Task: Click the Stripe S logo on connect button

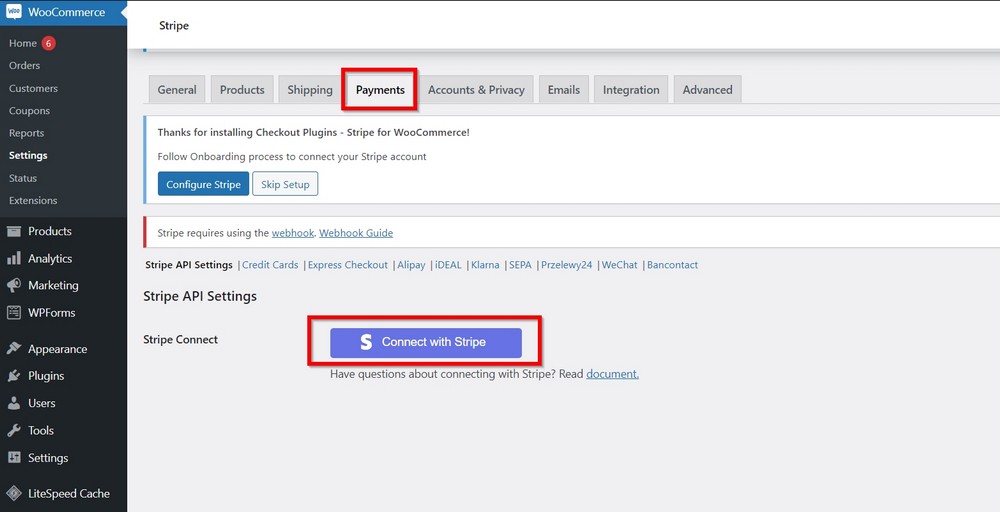Action: [x=366, y=342]
